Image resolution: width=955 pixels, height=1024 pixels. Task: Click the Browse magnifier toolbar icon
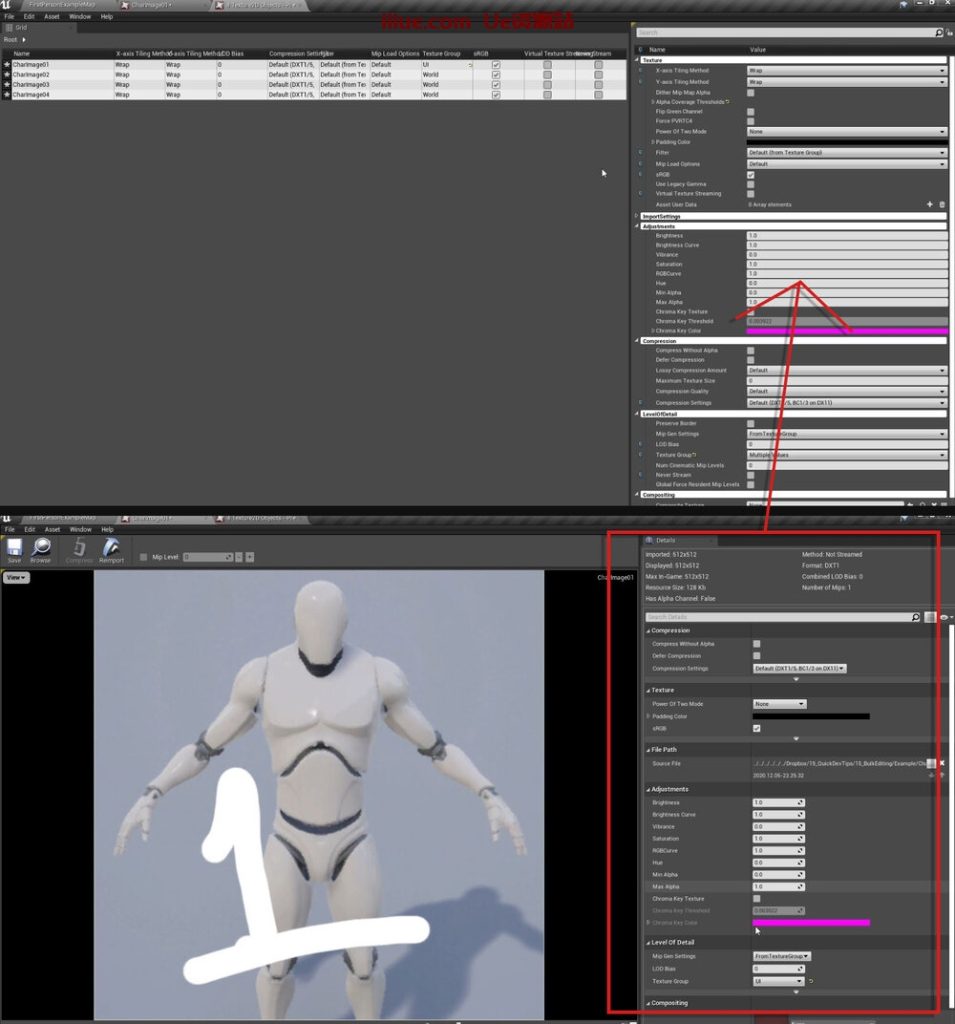tap(41, 550)
